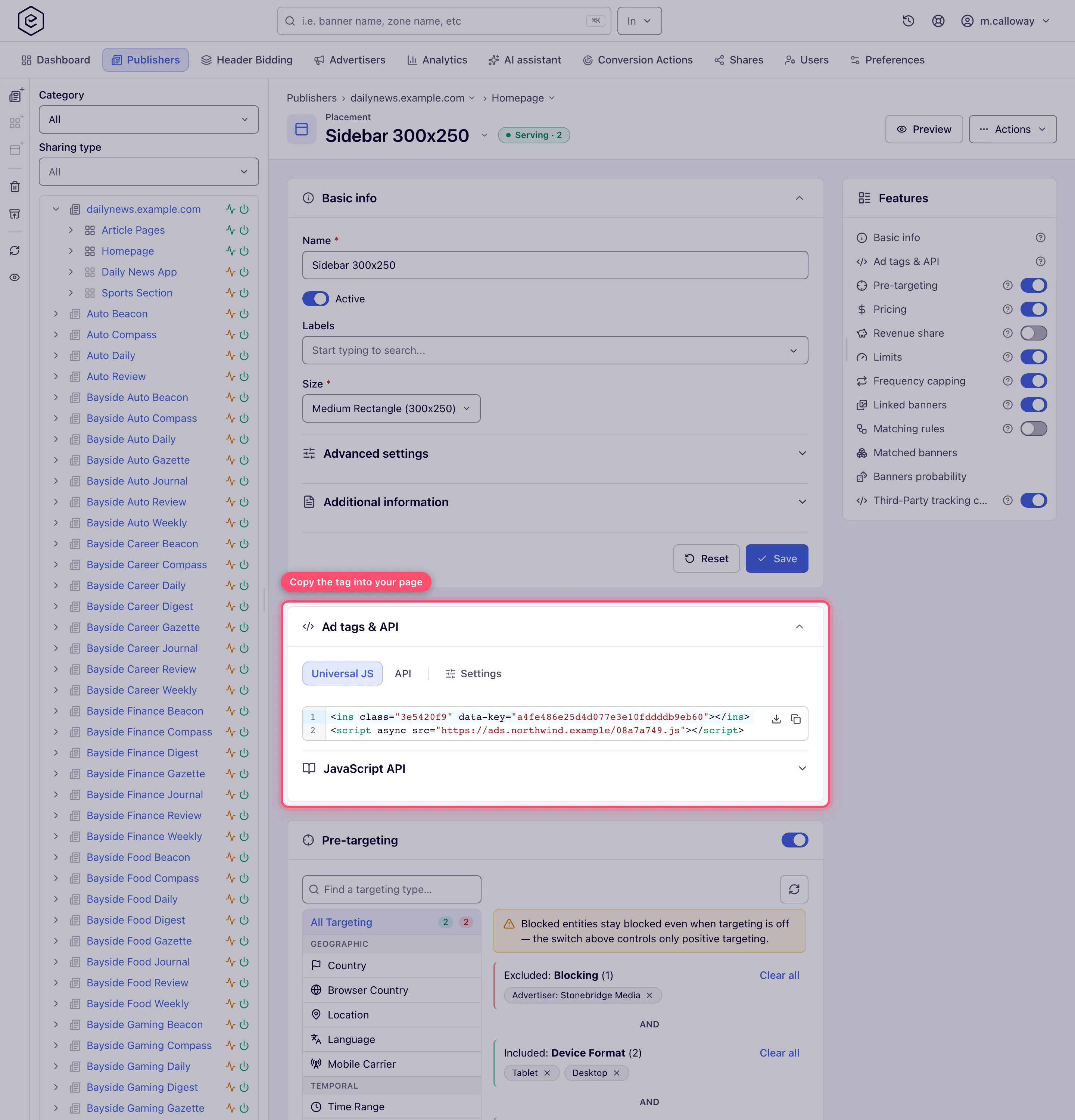Viewport: 1075px width, 1120px height.
Task: Copy the ad tag code to clipboard
Action: point(796,719)
